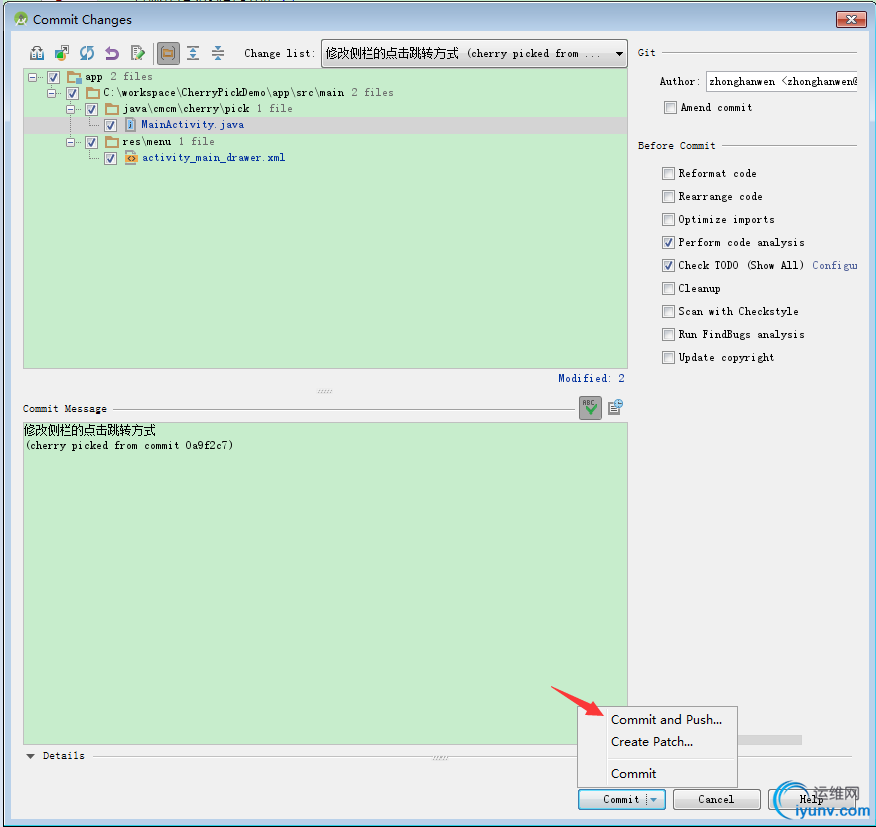Click the Refresh Changes toolbar icon
Image resolution: width=876 pixels, height=827 pixels.
[x=87, y=54]
